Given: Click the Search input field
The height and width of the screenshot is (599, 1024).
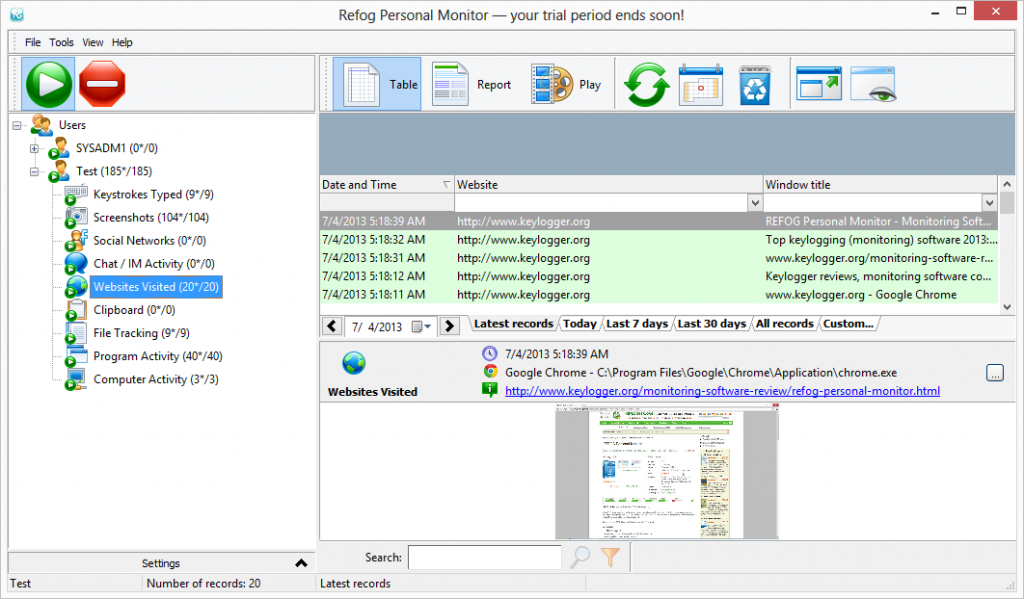Looking at the screenshot, I should click(485, 558).
